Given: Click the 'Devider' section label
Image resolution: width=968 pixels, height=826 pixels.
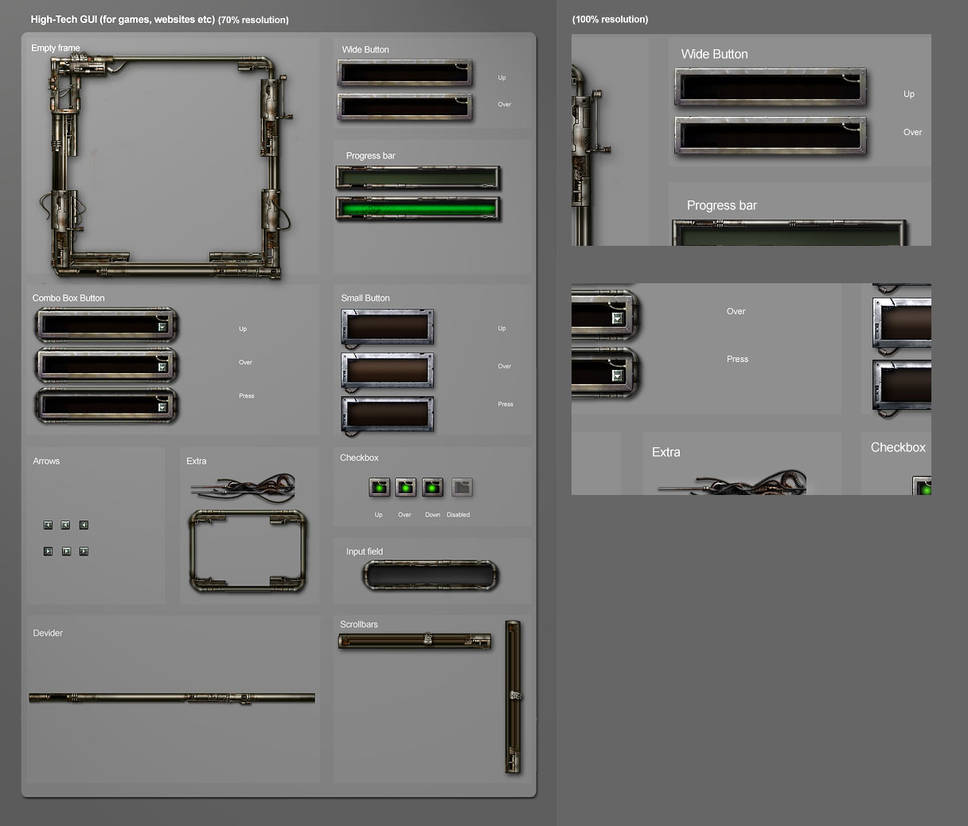Looking at the screenshot, I should 48,633.
